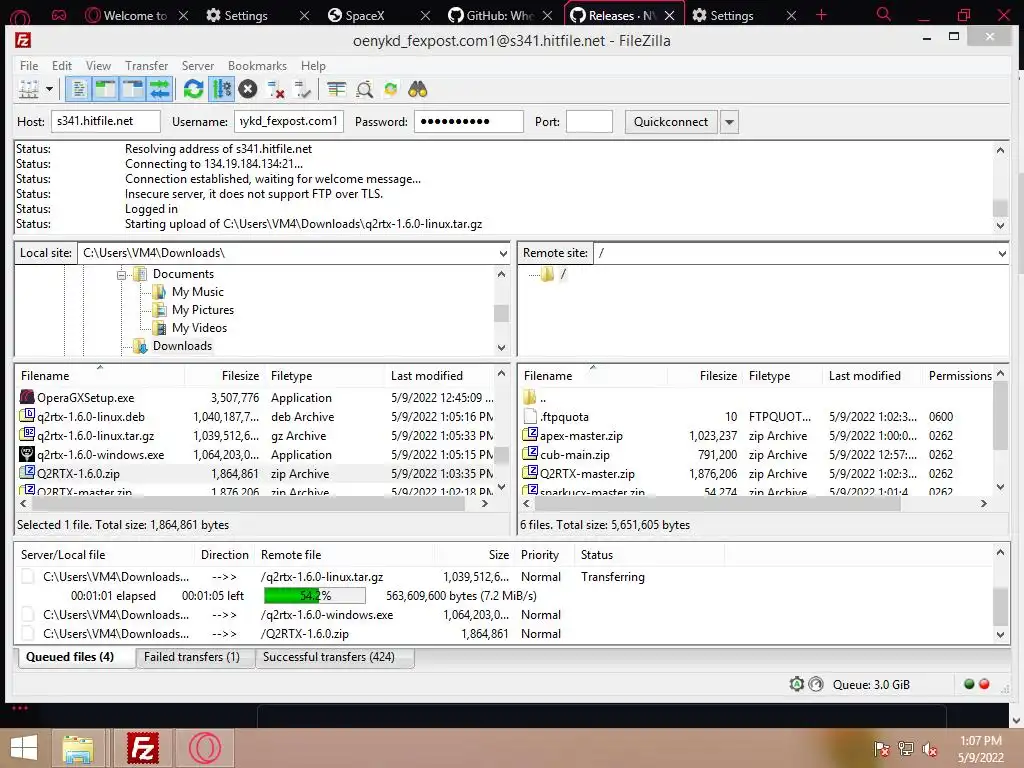Click the Disconnect from server icon
The width and height of the screenshot is (1024, 768).
pos(276,89)
